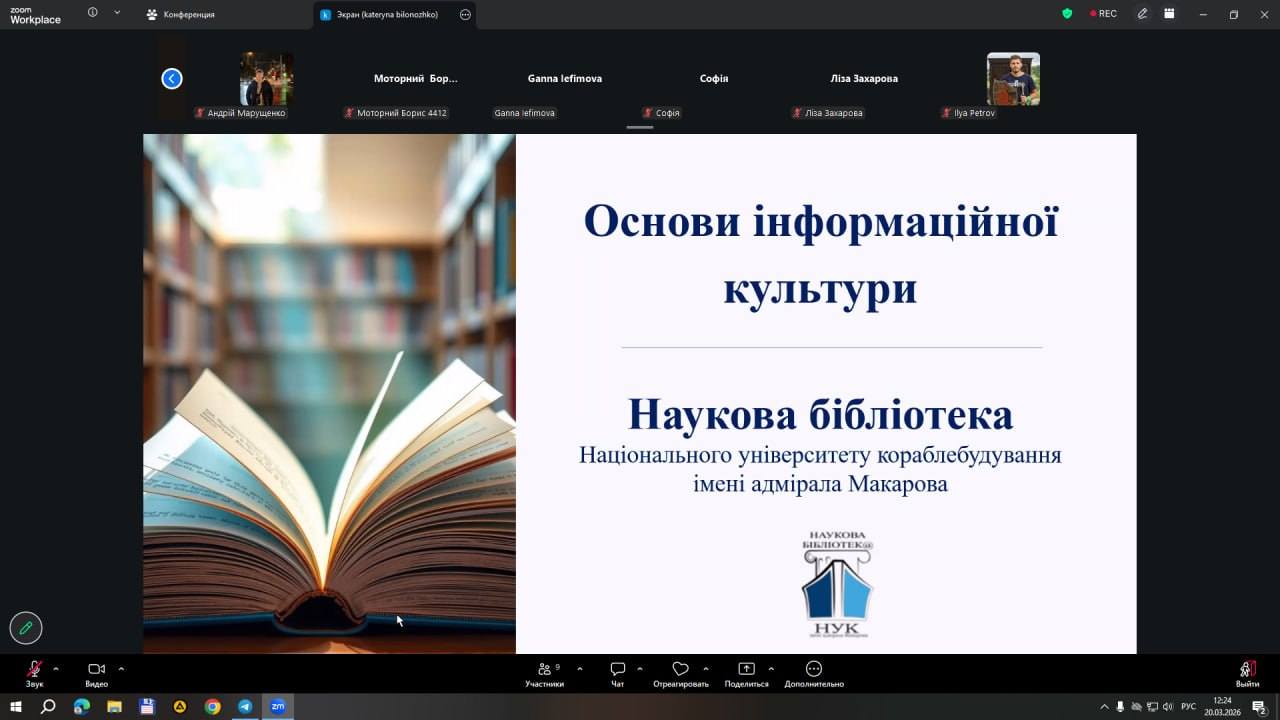The width and height of the screenshot is (1280, 720).
Task: Click the green encryption shield icon
Action: (x=1067, y=14)
